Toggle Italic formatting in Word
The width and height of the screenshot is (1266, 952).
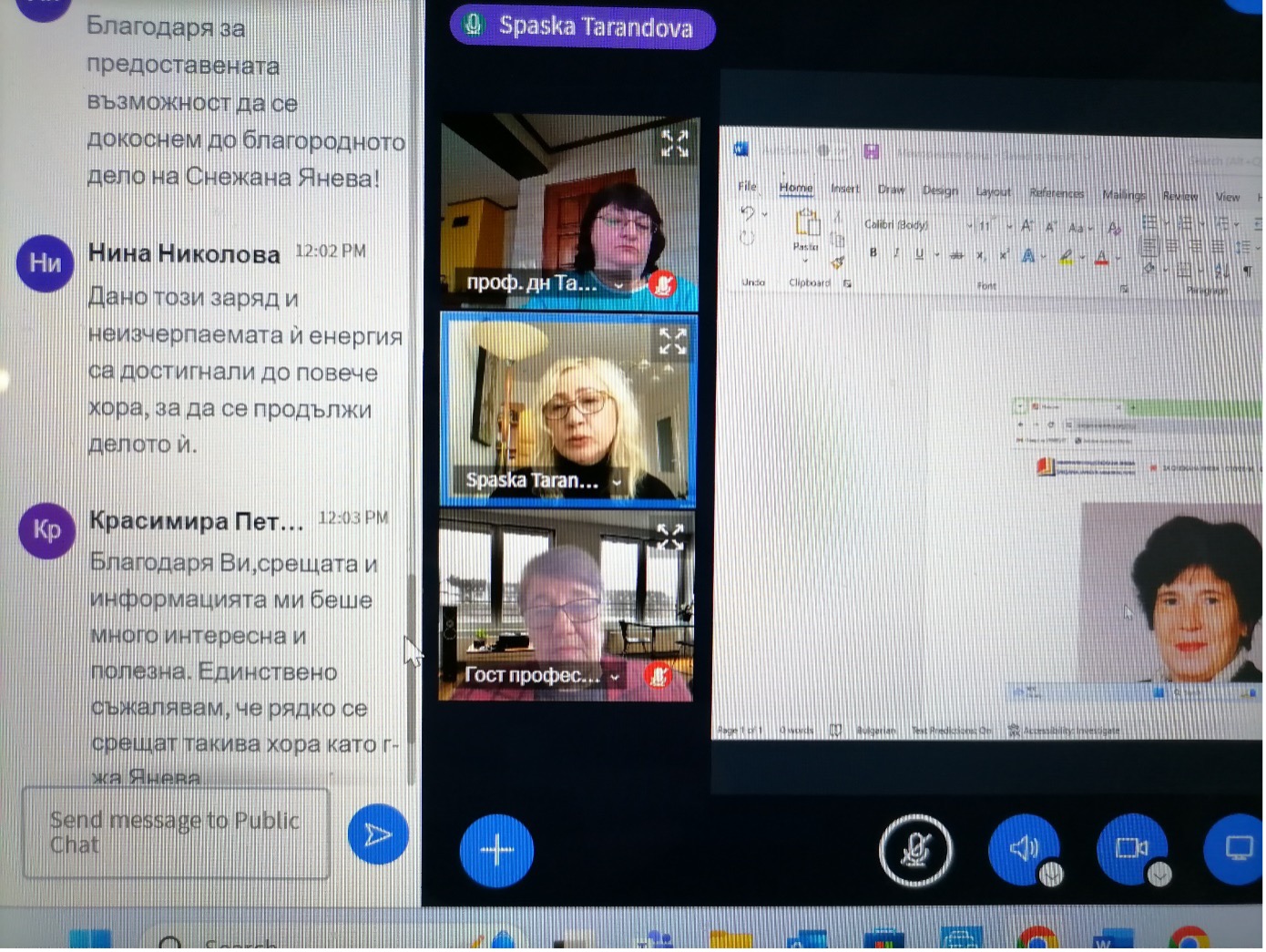(896, 253)
